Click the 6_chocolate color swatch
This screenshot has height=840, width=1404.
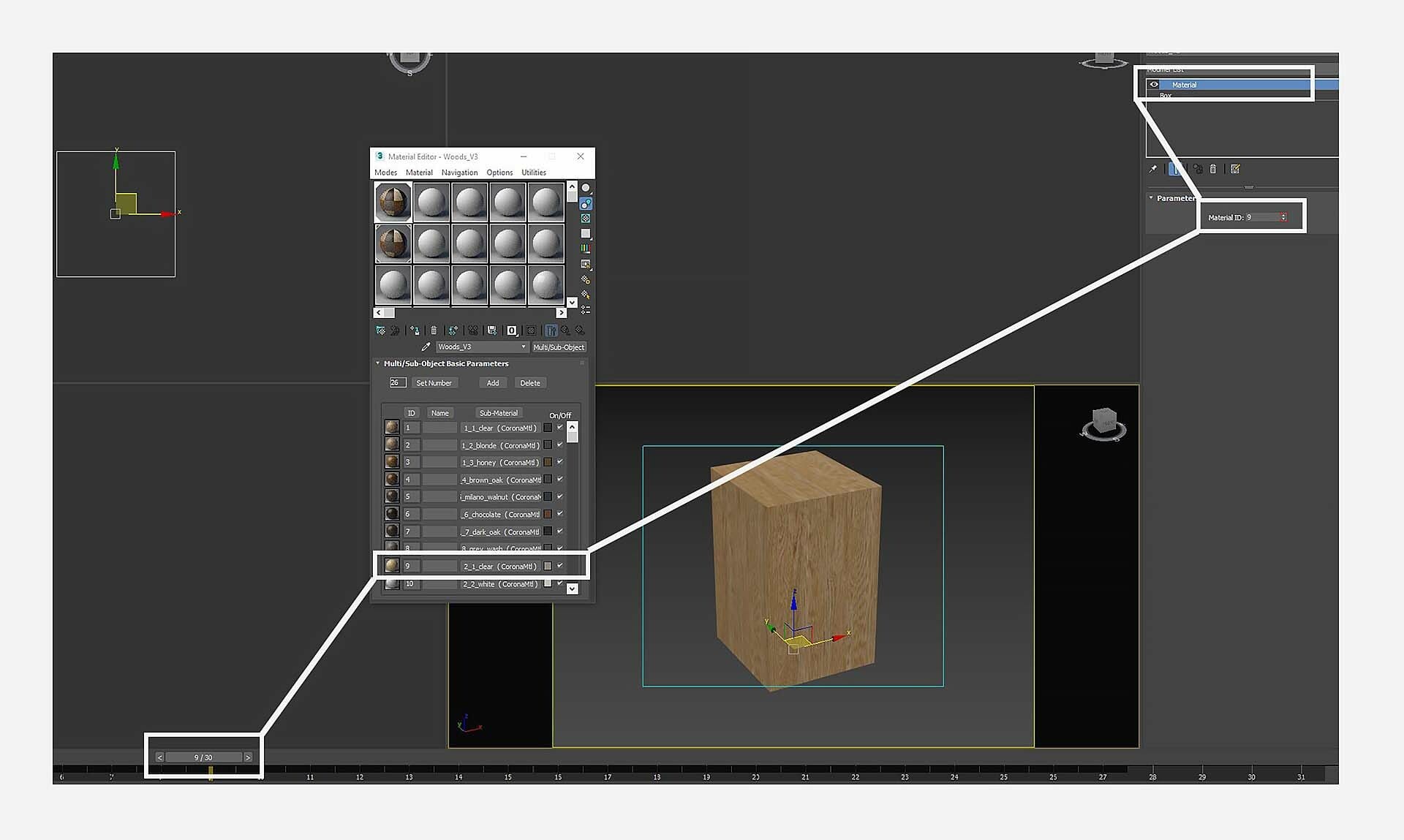[x=548, y=514]
